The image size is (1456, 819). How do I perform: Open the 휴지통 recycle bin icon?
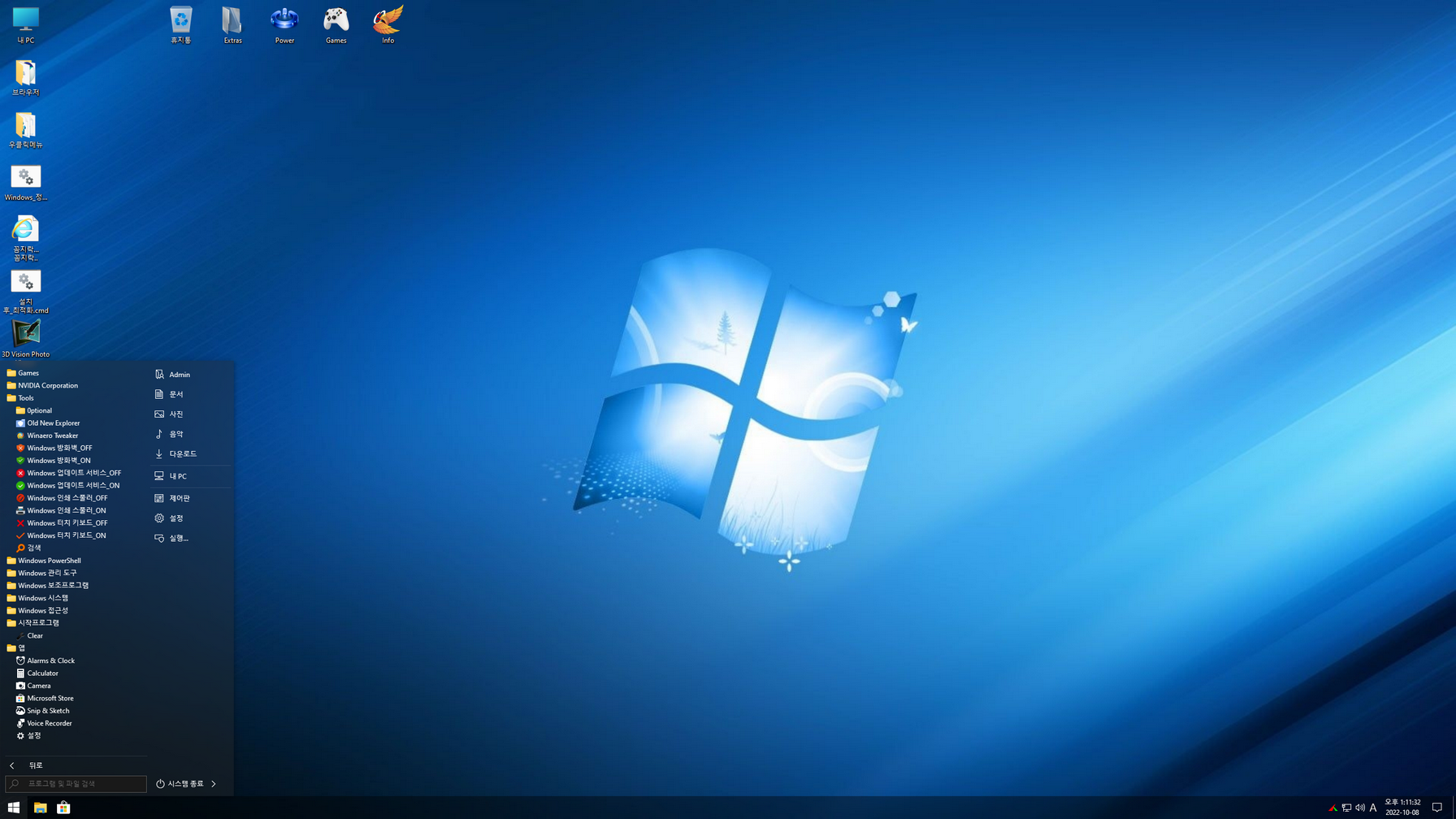180,25
